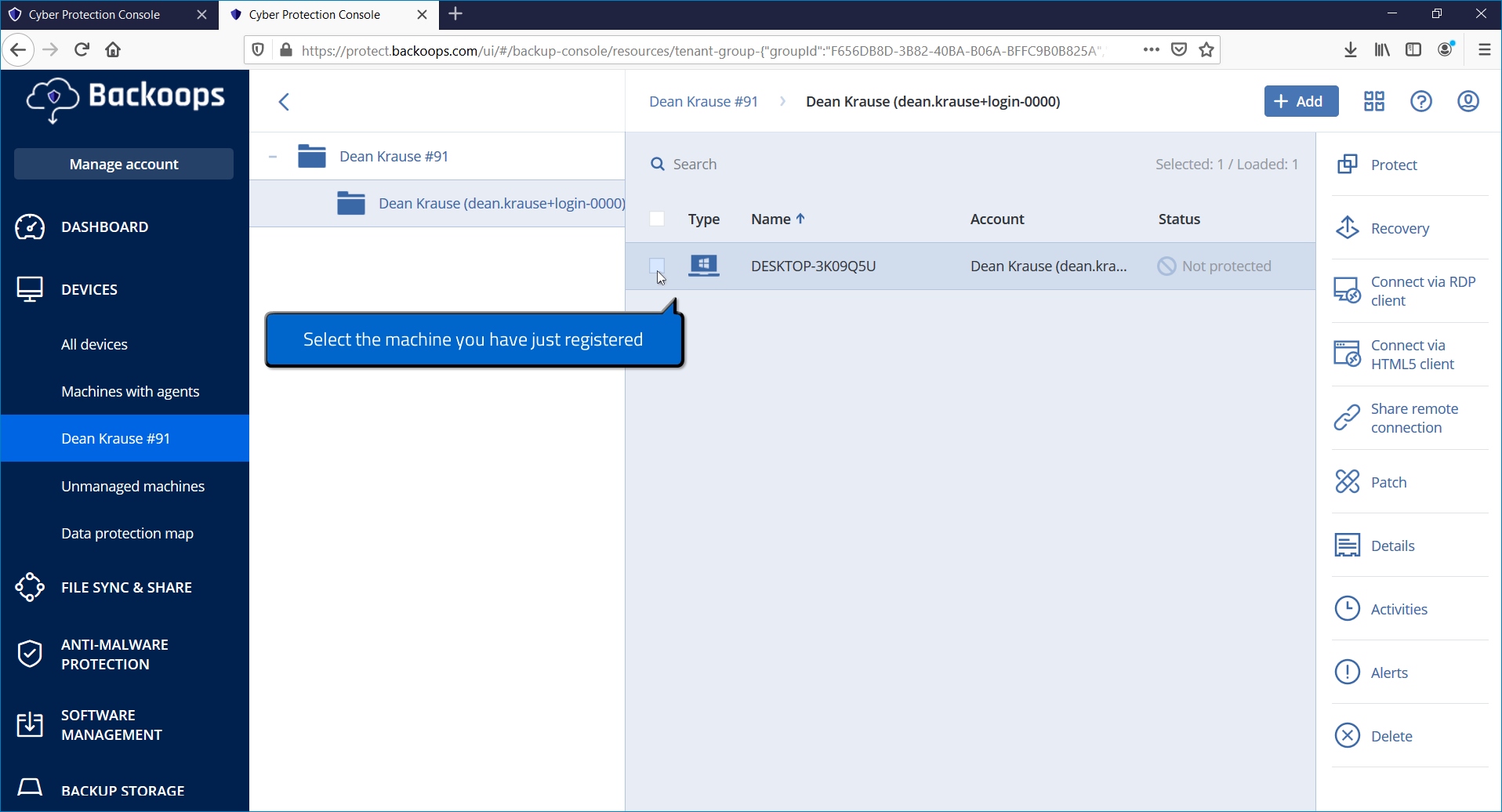1502x812 pixels.
Task: Click the Protect icon in actions panel
Action: [x=1347, y=165]
